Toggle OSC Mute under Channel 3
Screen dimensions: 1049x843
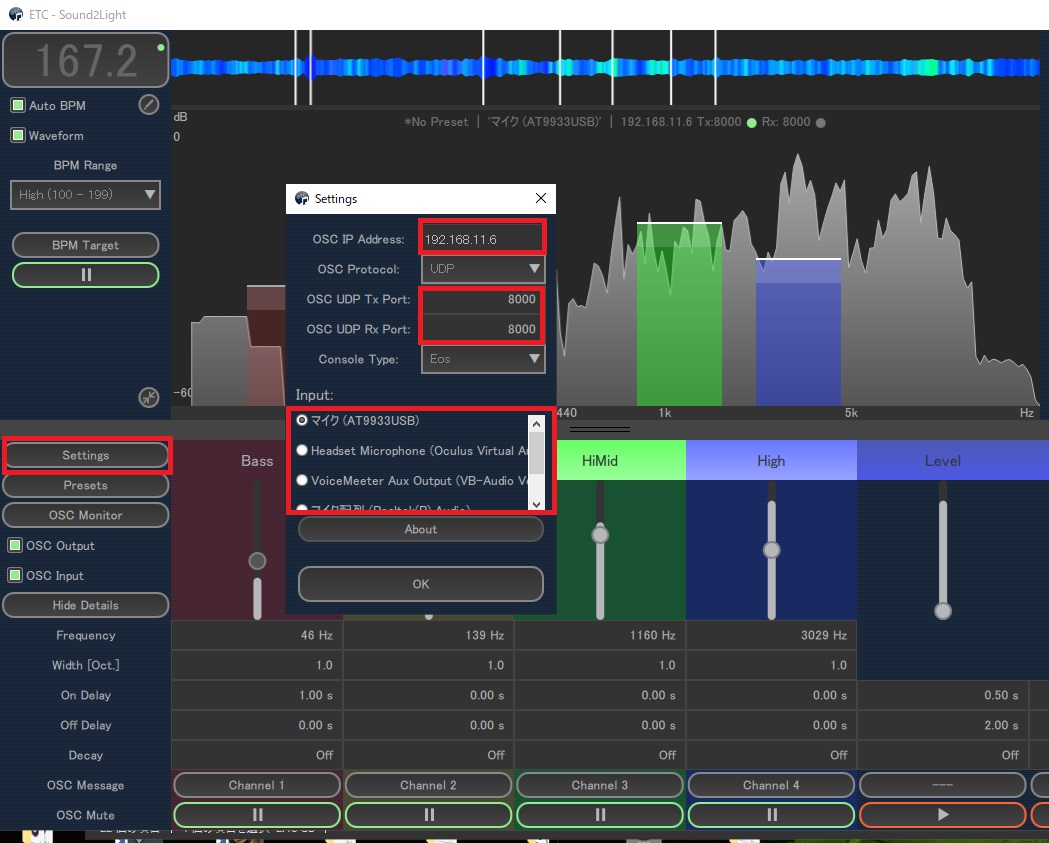click(600, 815)
